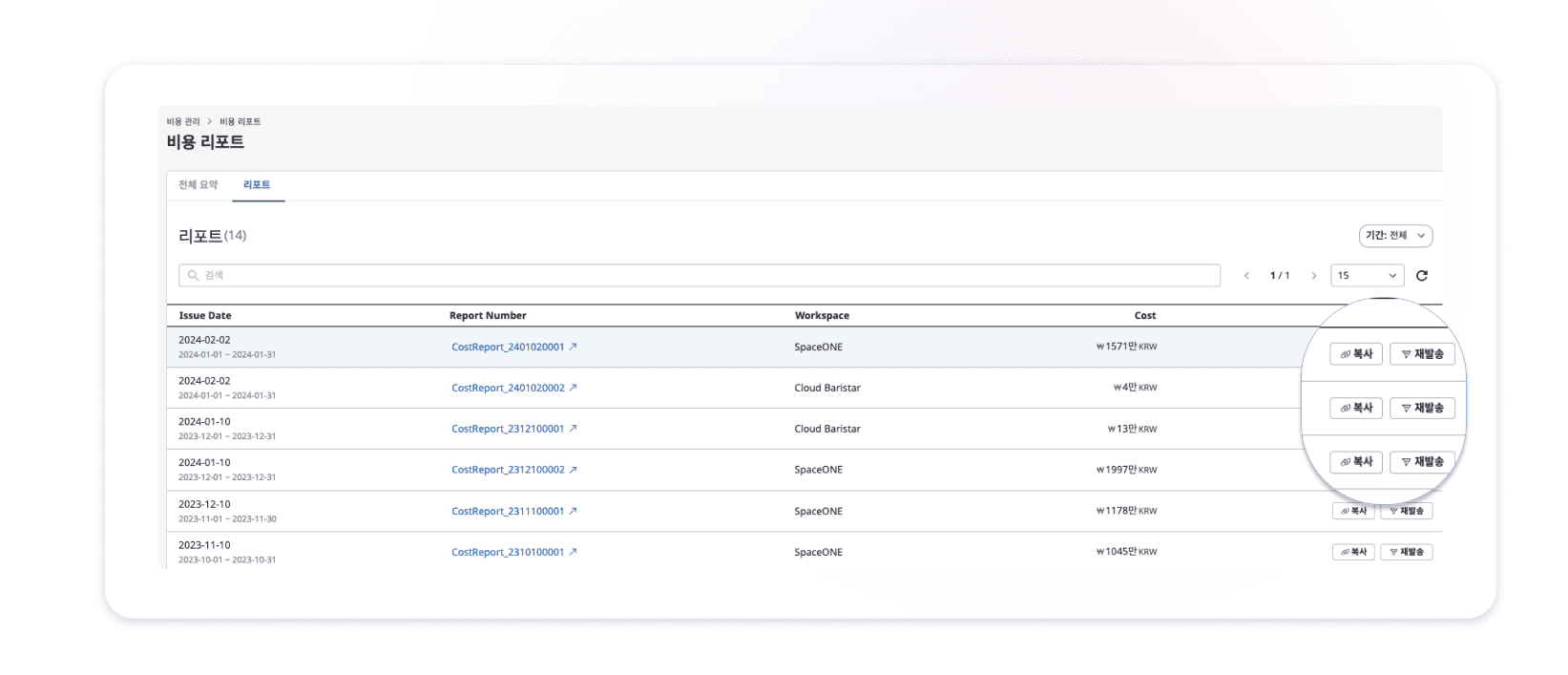Viewport: 1568px width, 675px height.
Task: Open the 기간: 전체 period dropdown
Action: (1395, 236)
